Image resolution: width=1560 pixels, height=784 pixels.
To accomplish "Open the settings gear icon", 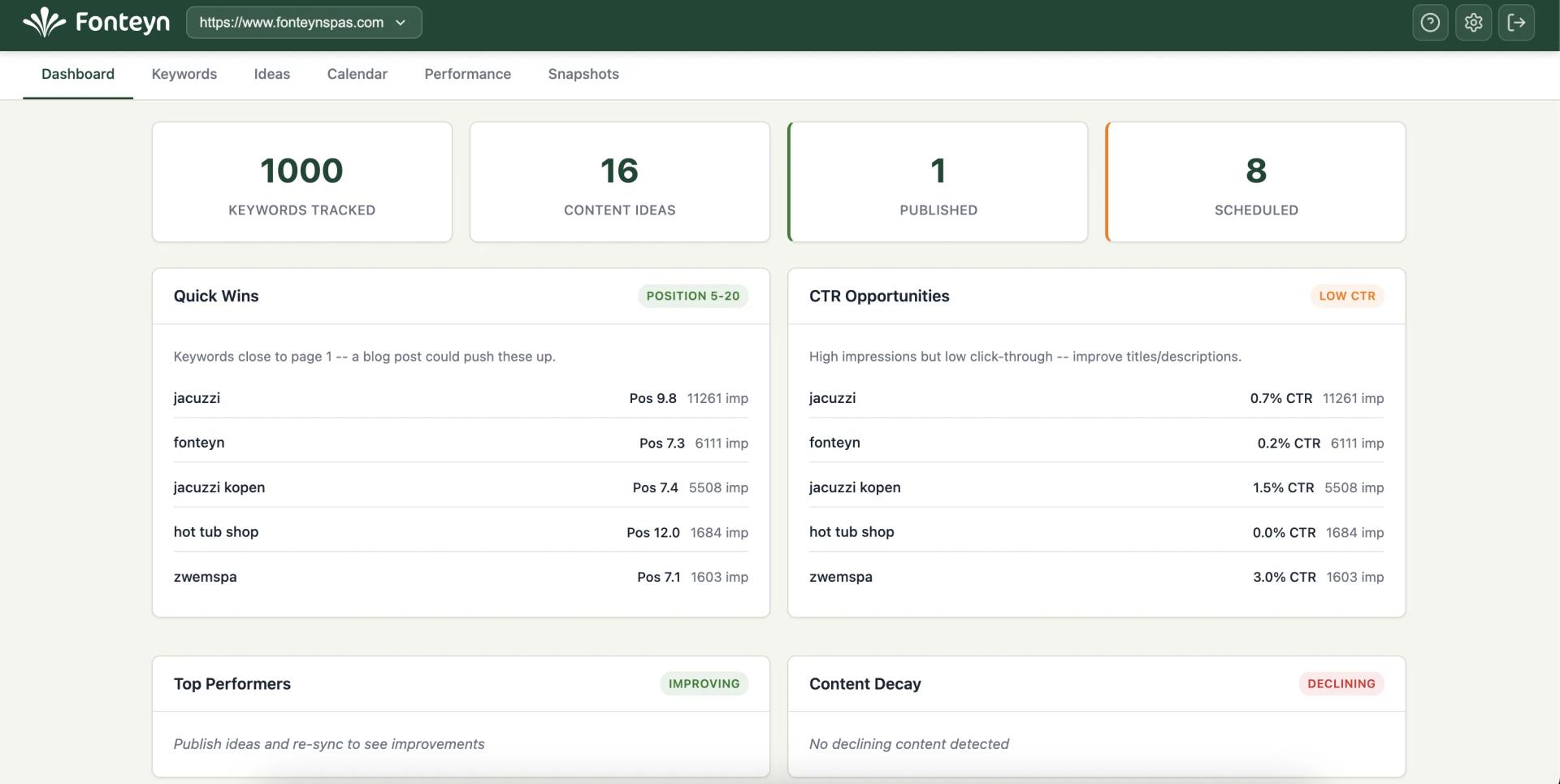I will pos(1473,23).
